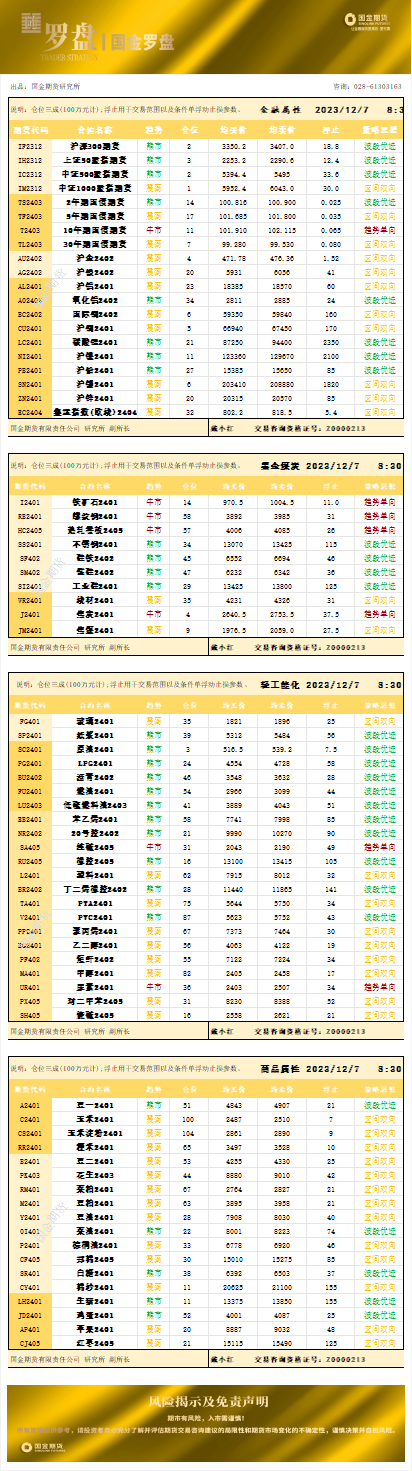Select contract code PX405

[x=30, y=1001]
